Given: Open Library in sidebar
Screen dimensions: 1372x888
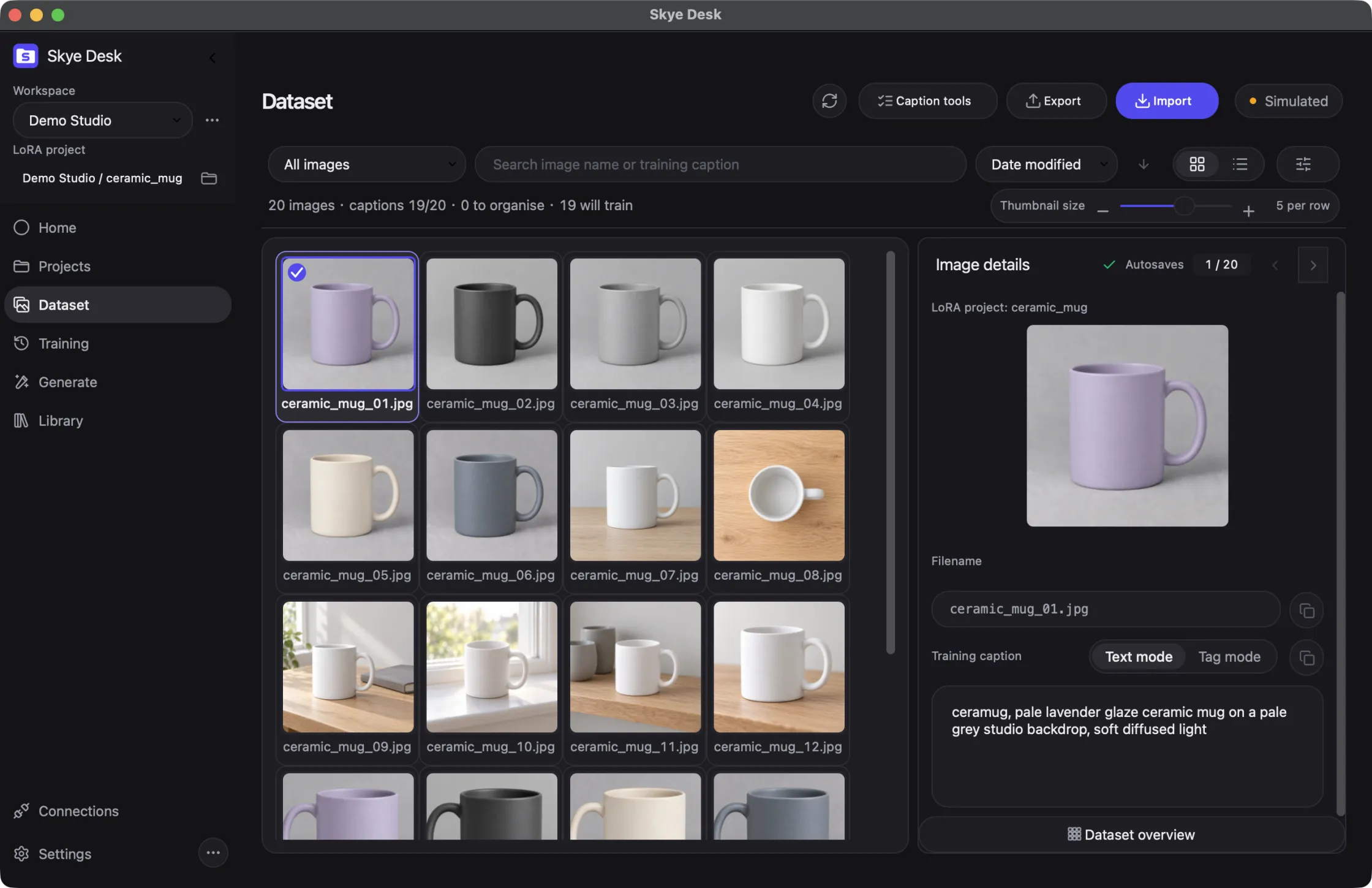Looking at the screenshot, I should click(x=118, y=420).
